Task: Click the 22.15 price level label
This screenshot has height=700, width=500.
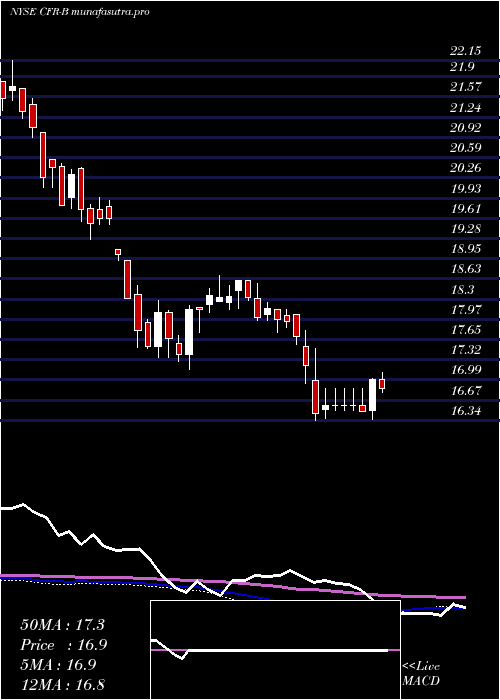Action: (x=466, y=51)
